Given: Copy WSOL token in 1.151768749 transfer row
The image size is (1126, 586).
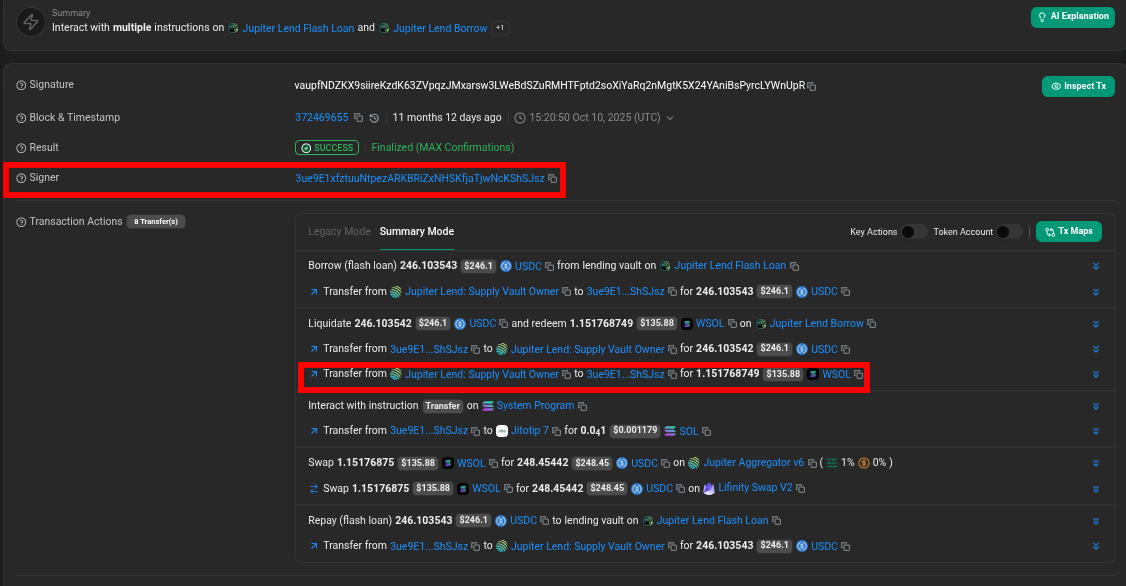Looking at the screenshot, I should [x=858, y=374].
